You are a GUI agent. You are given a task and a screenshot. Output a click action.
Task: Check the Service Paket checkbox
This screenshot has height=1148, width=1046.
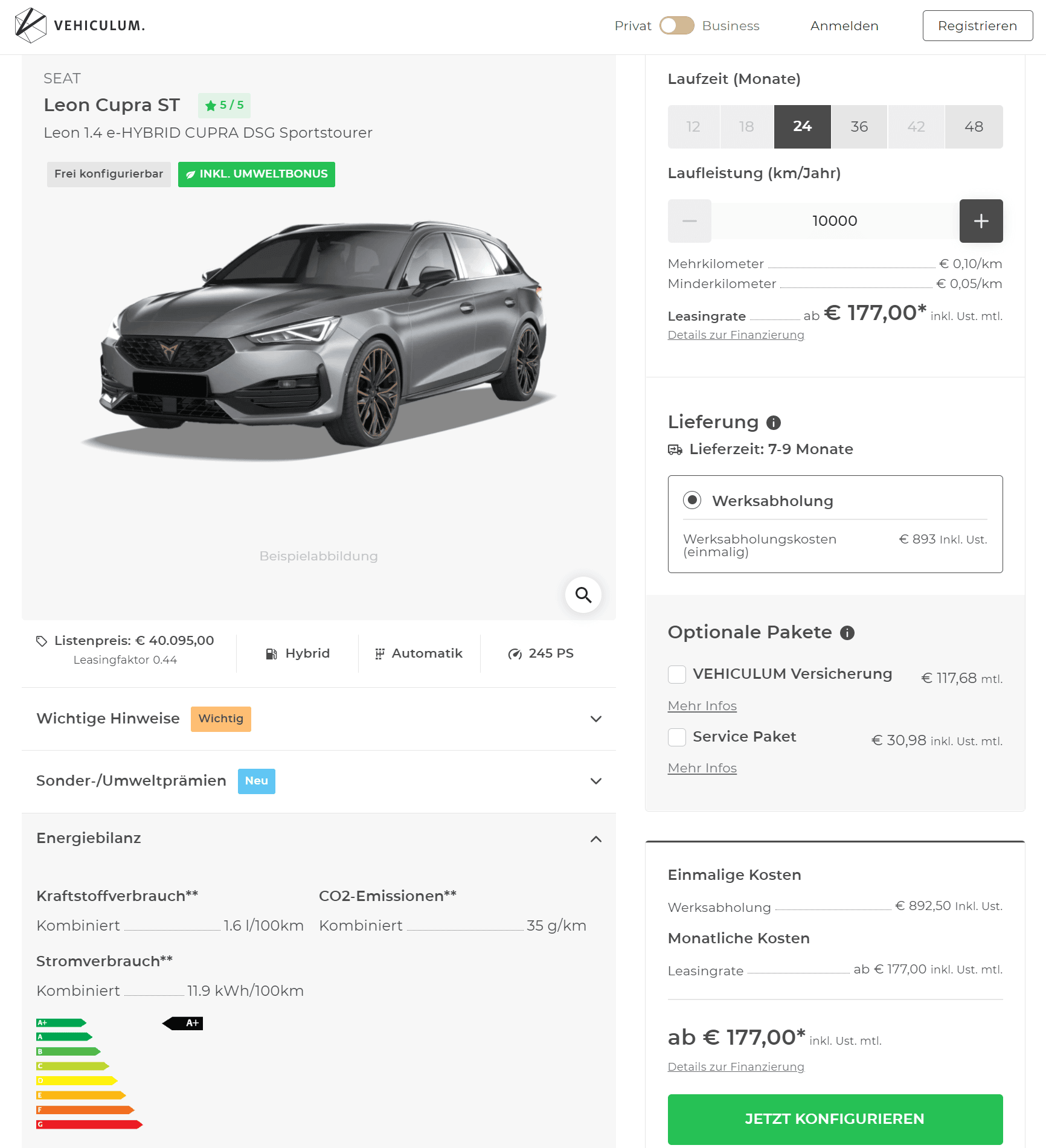677,737
